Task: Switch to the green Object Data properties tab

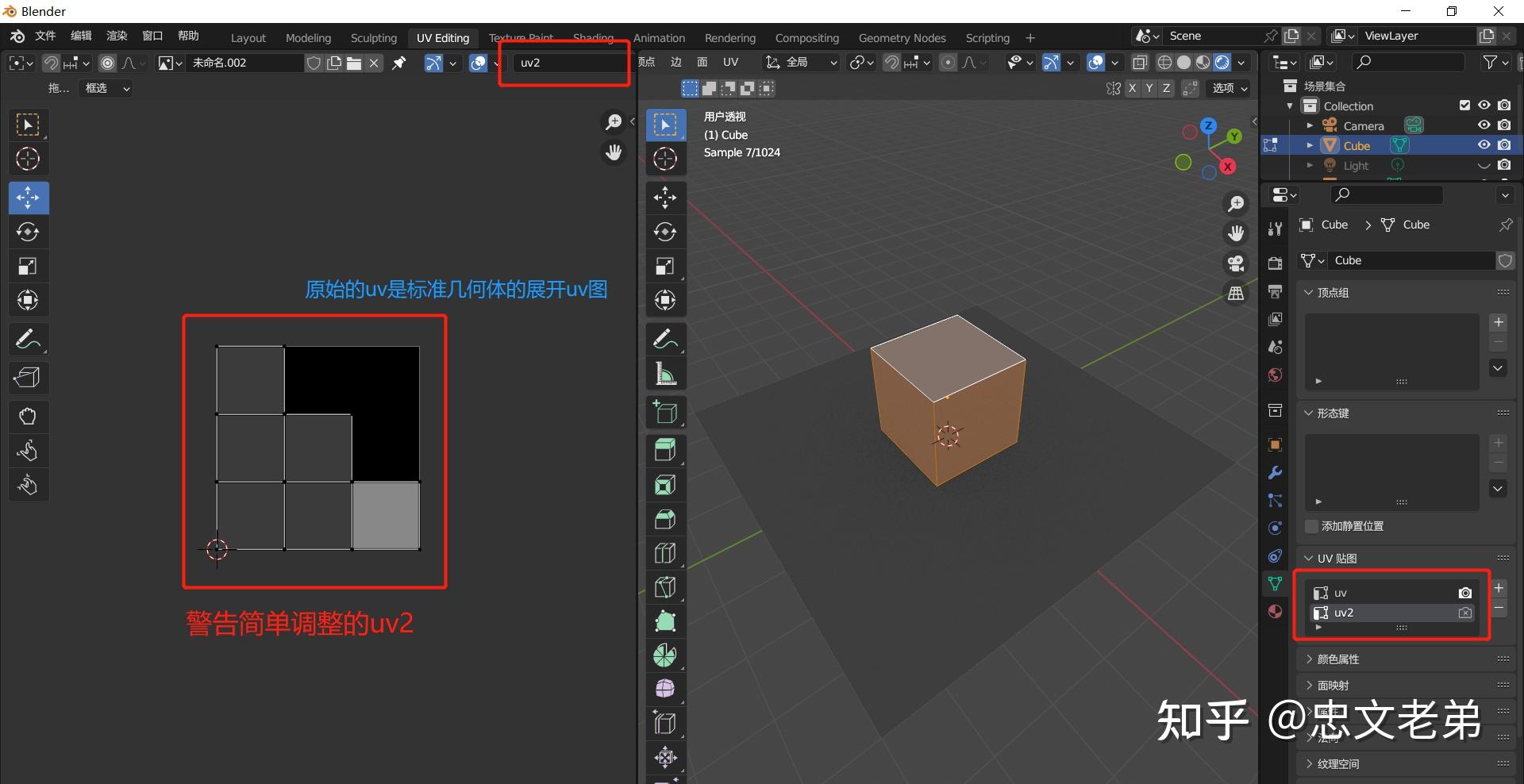Action: click(x=1276, y=583)
